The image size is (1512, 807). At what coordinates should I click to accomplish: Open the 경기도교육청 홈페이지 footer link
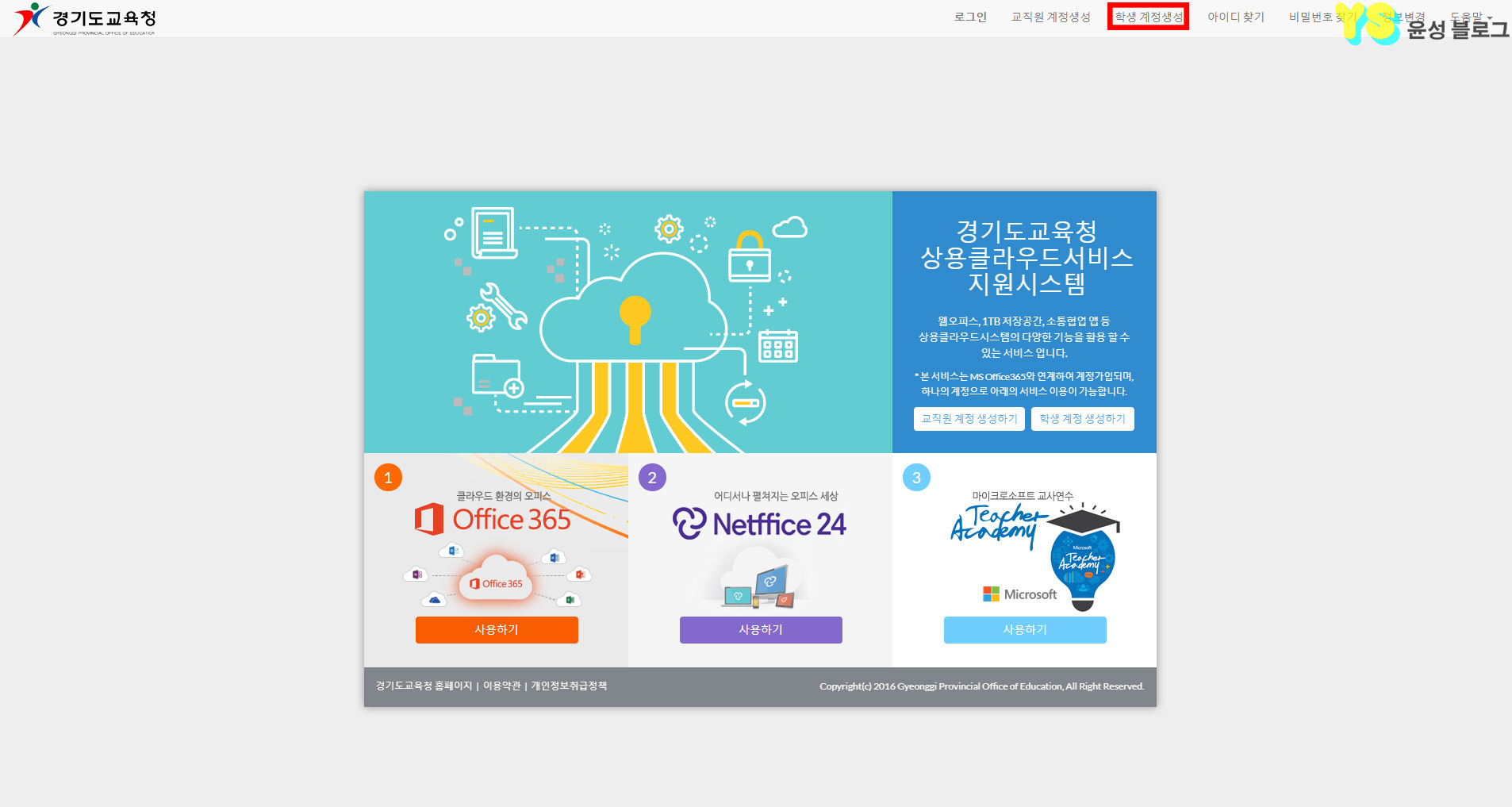424,686
